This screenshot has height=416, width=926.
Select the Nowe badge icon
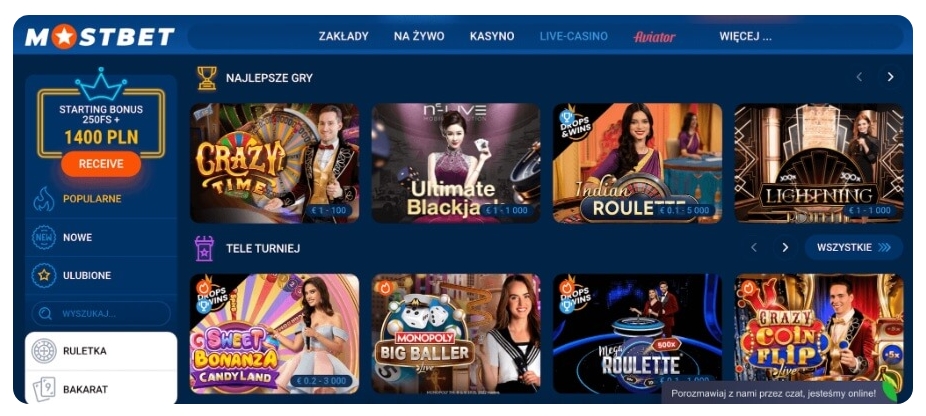[44, 238]
